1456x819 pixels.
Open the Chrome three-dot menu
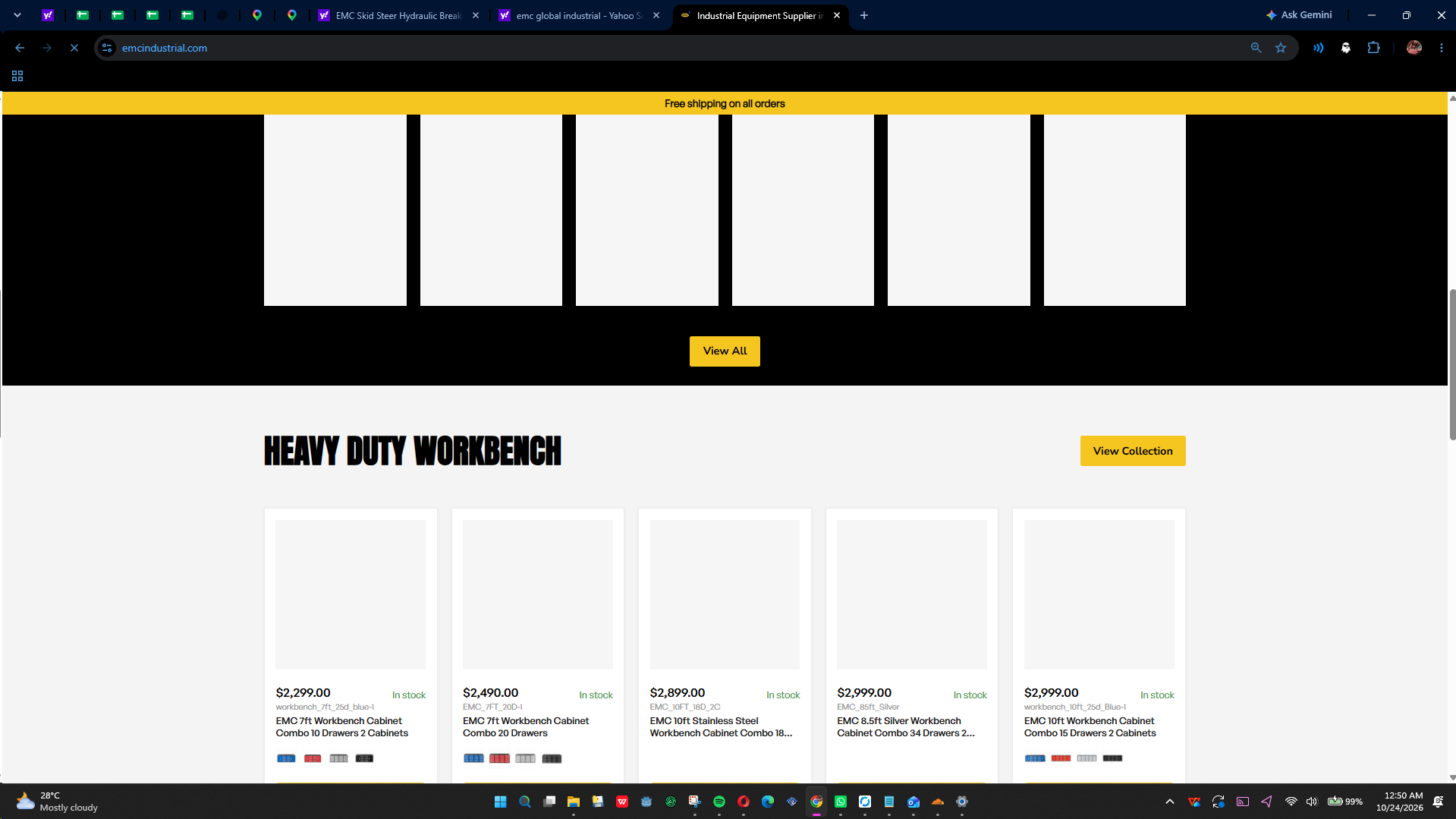click(x=1442, y=48)
